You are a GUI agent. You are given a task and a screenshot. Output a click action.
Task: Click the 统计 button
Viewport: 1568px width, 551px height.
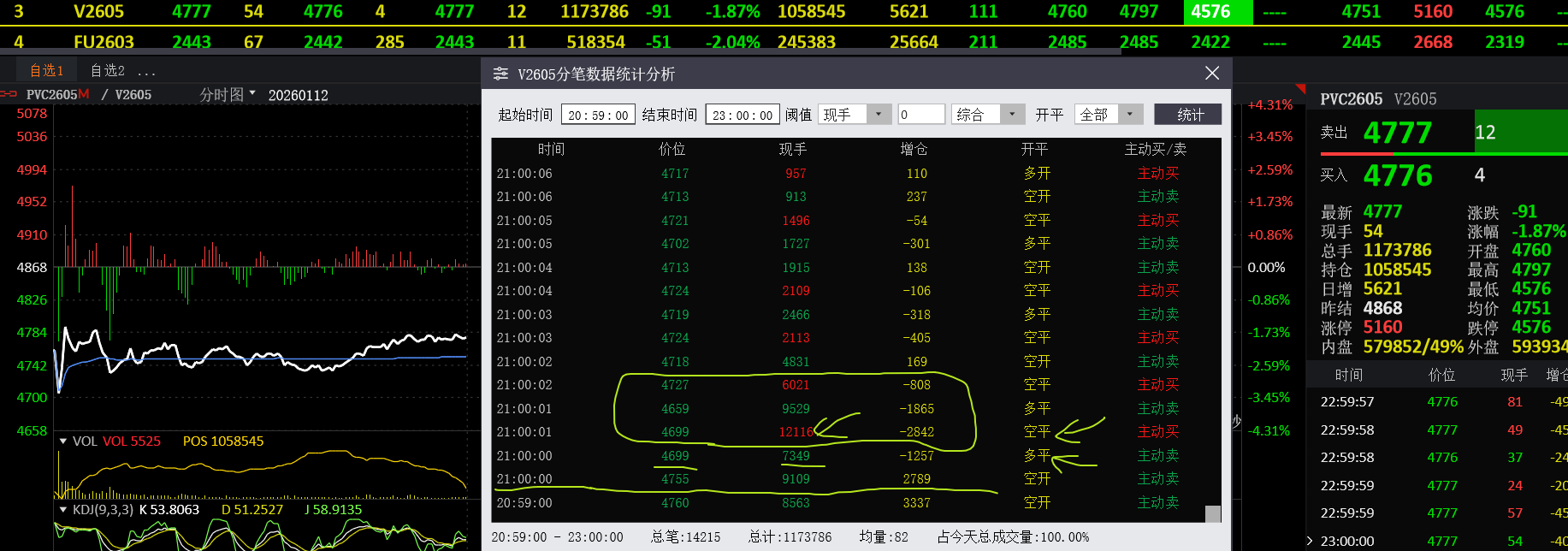pos(1187,115)
